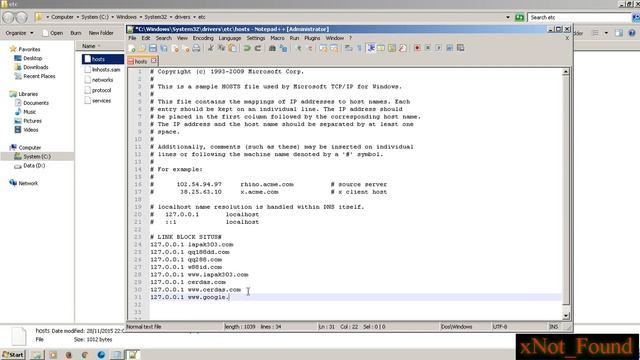
Task: Click the Replace toolbar icon
Action: (x=283, y=48)
